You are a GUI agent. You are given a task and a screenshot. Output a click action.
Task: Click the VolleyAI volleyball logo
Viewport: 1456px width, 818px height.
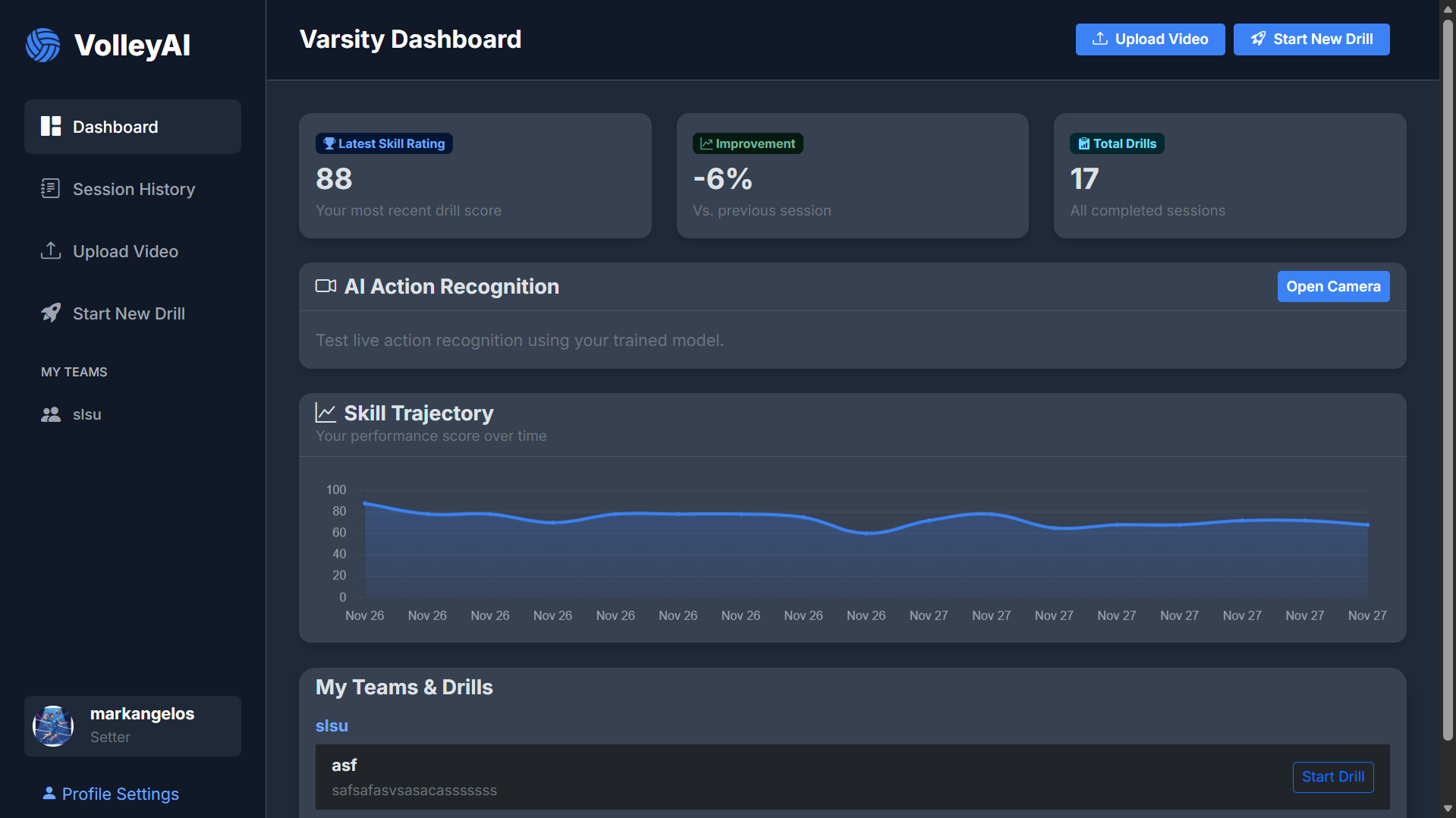[x=43, y=45]
